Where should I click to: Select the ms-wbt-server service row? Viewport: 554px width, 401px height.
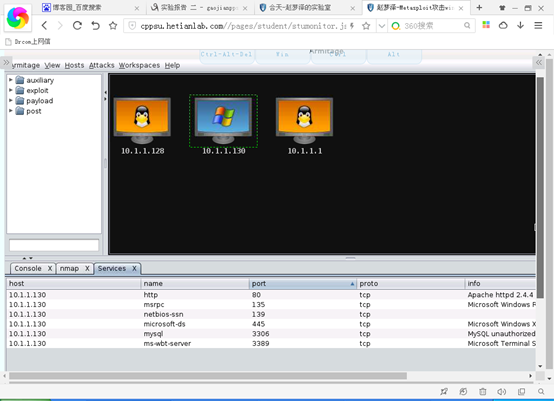click(x=271, y=343)
